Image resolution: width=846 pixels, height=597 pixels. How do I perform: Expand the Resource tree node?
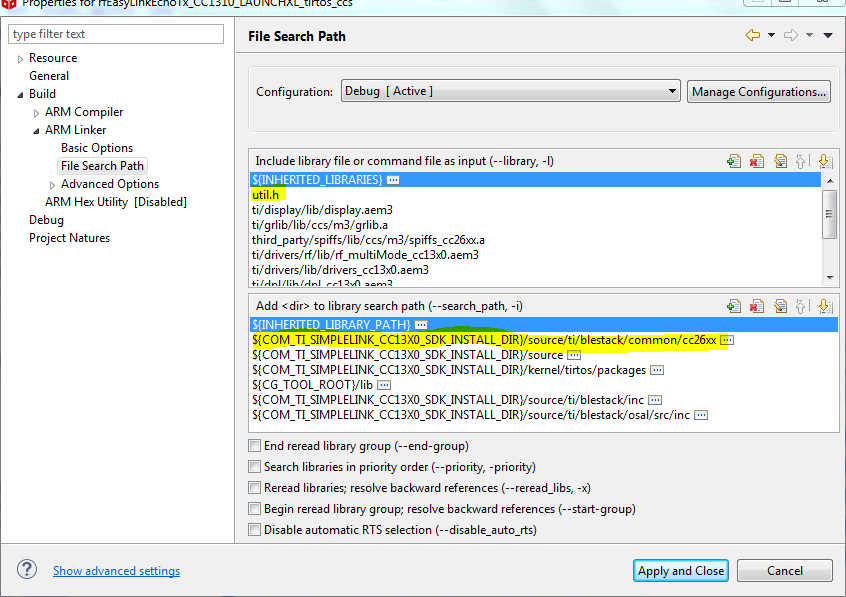20,59
